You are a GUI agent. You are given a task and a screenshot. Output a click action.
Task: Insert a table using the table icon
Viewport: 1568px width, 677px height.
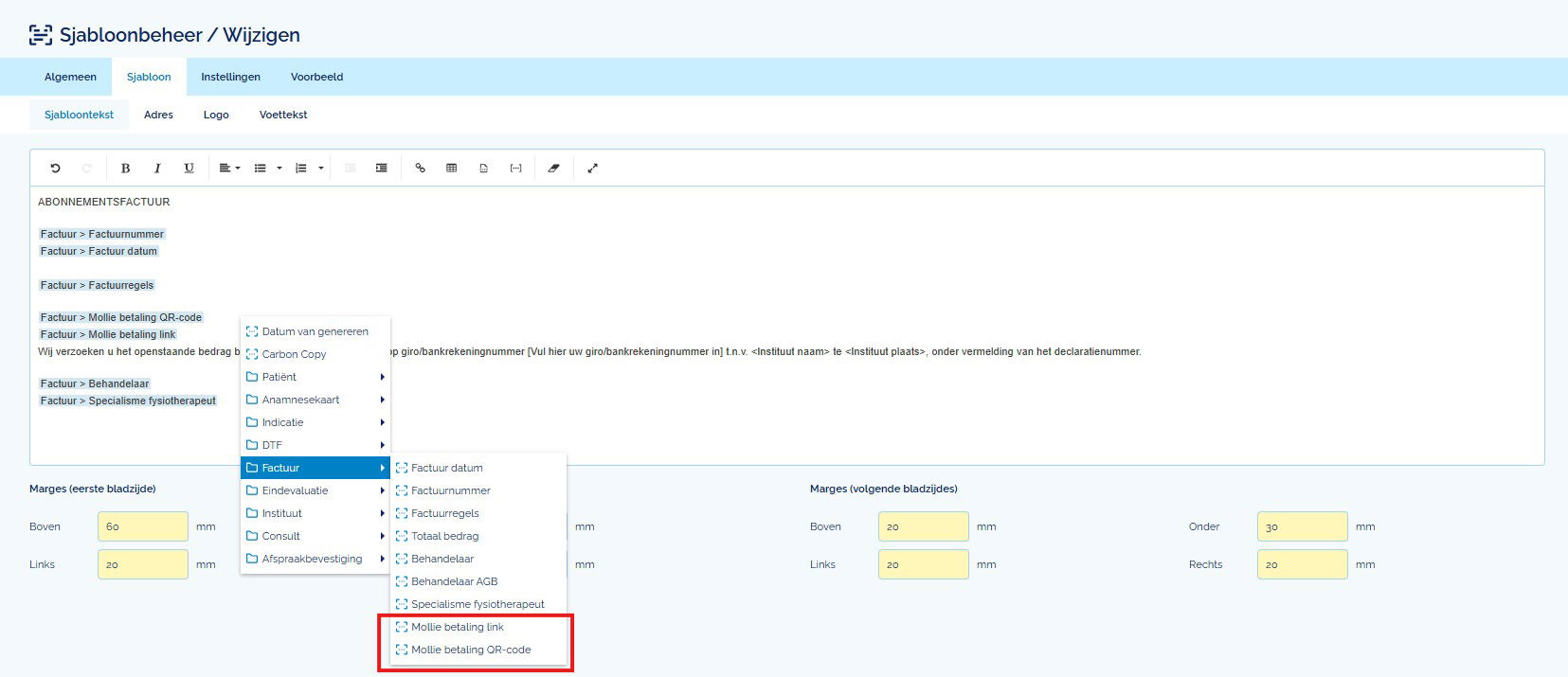tap(452, 169)
